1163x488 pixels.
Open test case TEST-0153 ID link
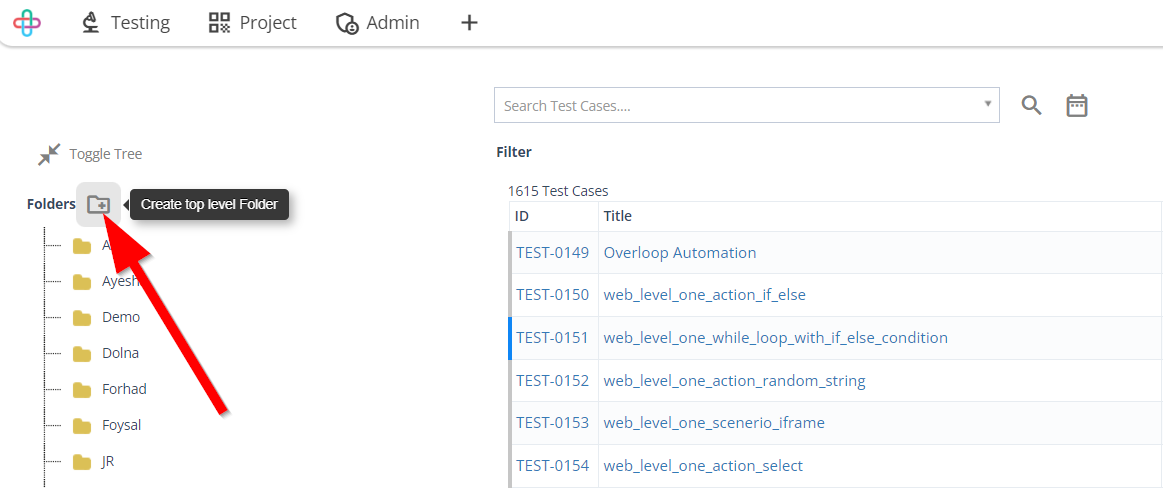pos(553,423)
